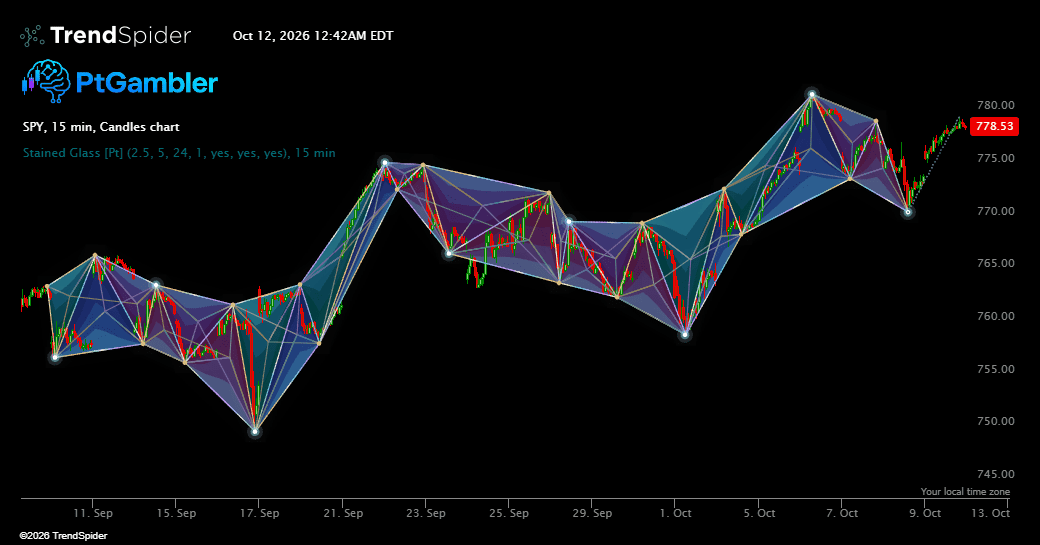Click the 750.00 price axis label
Image resolution: width=1040 pixels, height=545 pixels.
[996, 421]
